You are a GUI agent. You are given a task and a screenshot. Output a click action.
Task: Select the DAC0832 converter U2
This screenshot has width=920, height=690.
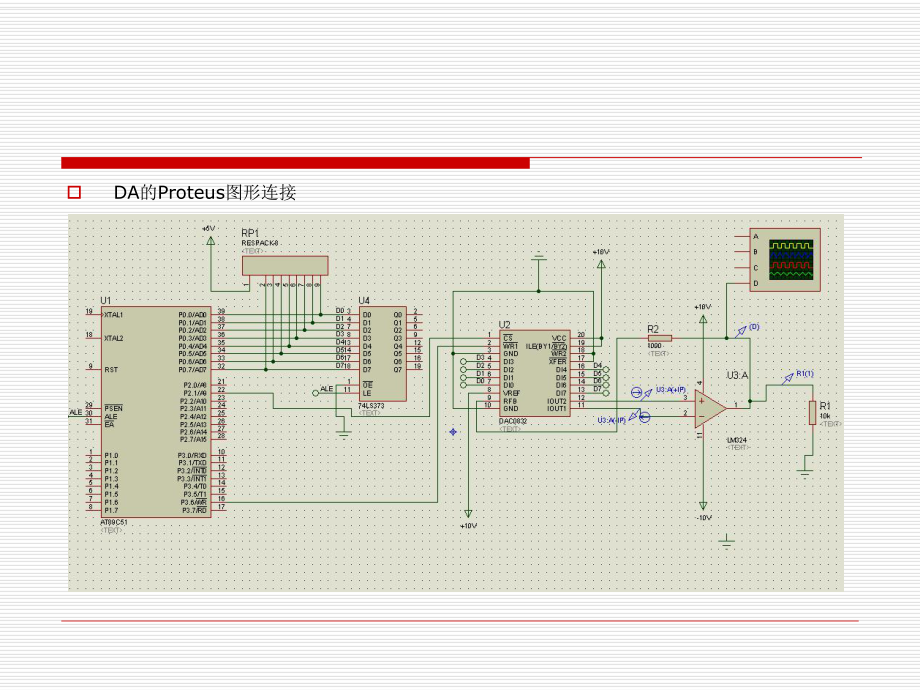tap(534, 371)
